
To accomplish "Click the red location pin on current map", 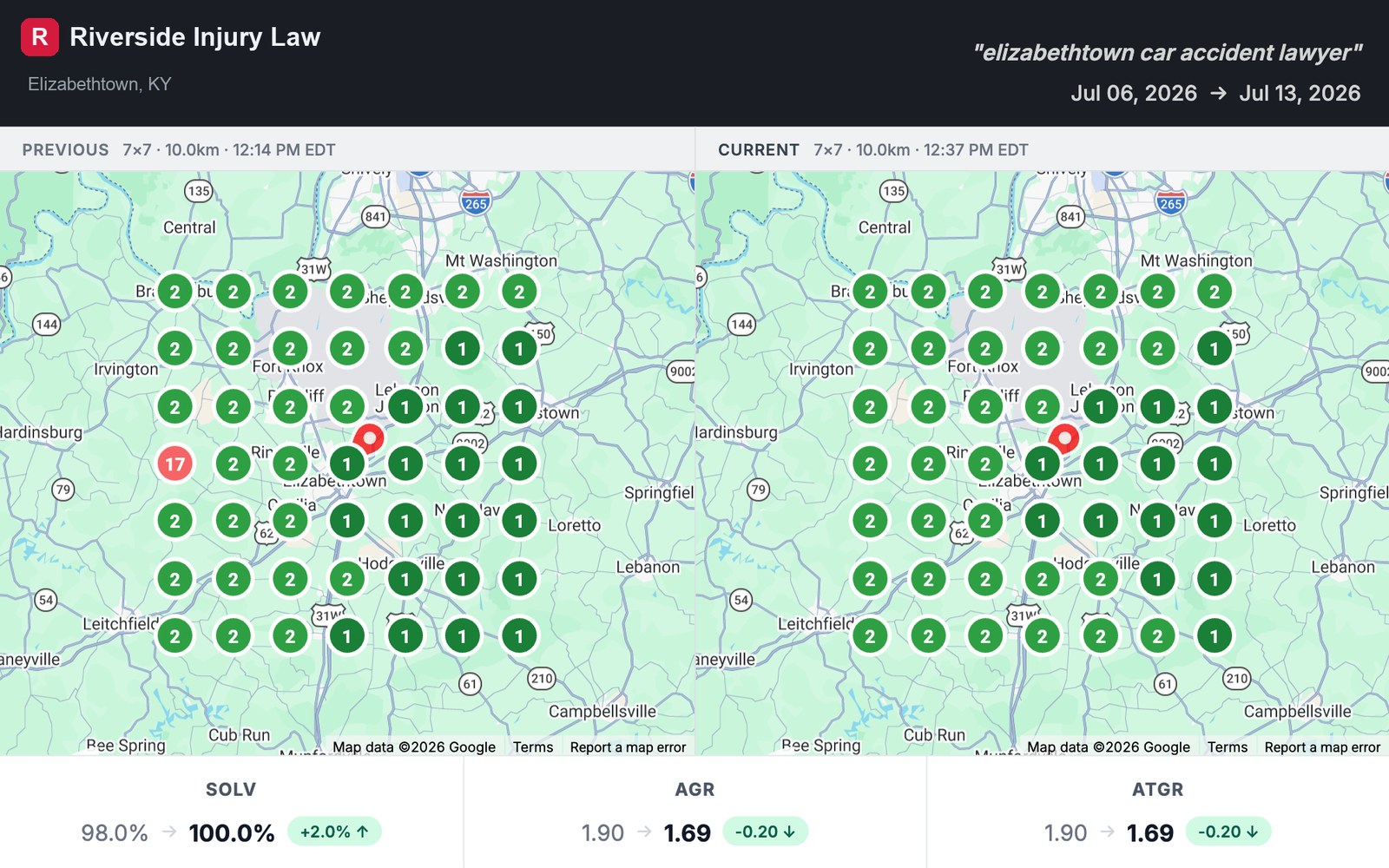I will 1064,437.
